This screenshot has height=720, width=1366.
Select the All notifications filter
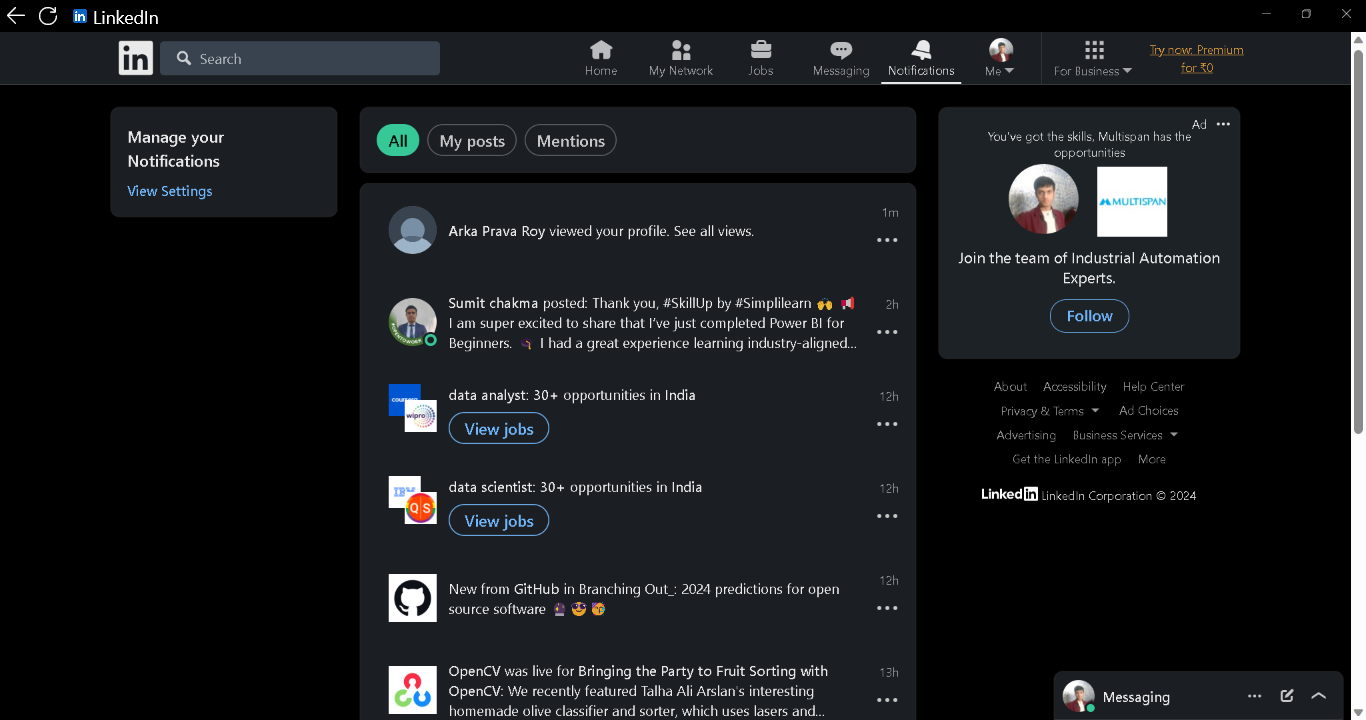398,141
